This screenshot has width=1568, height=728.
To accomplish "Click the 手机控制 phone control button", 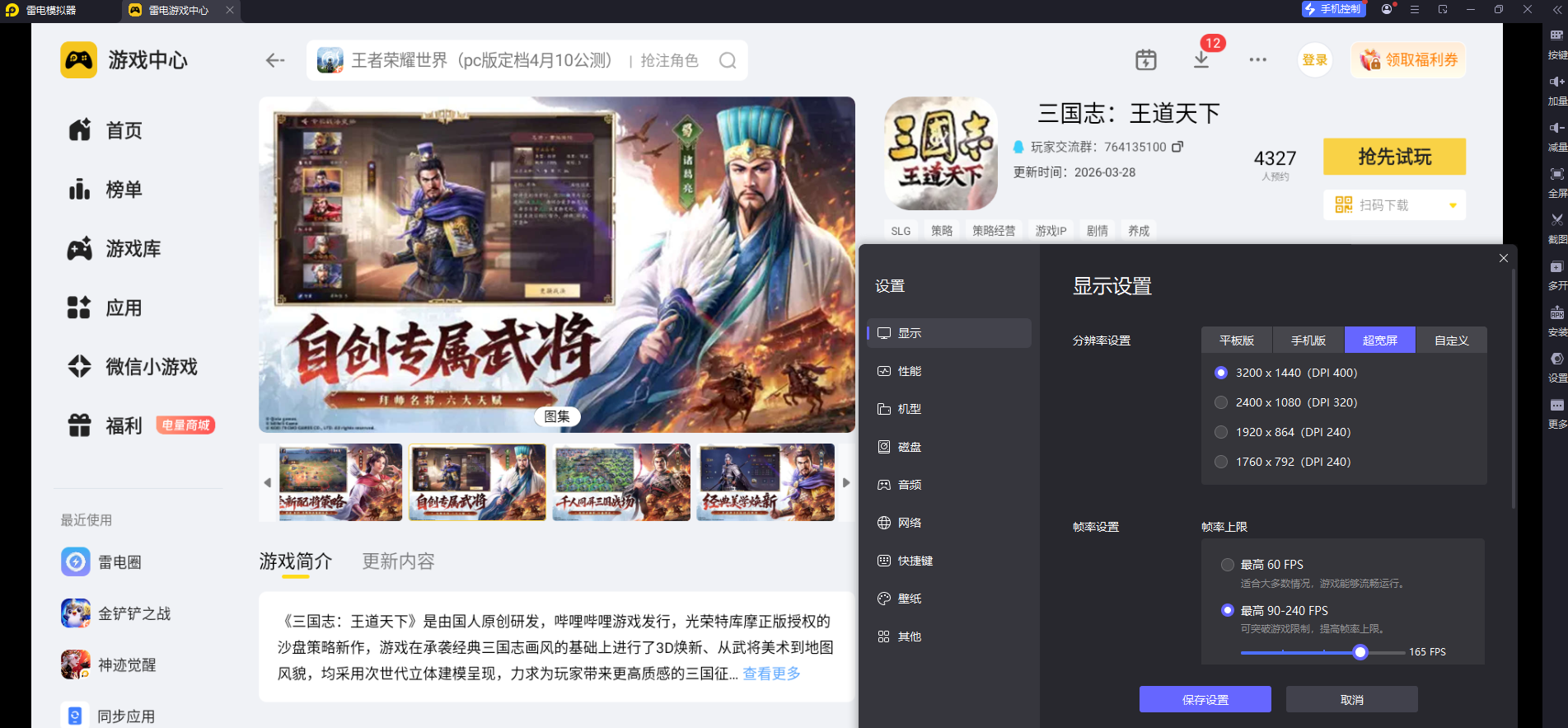I will [1333, 9].
